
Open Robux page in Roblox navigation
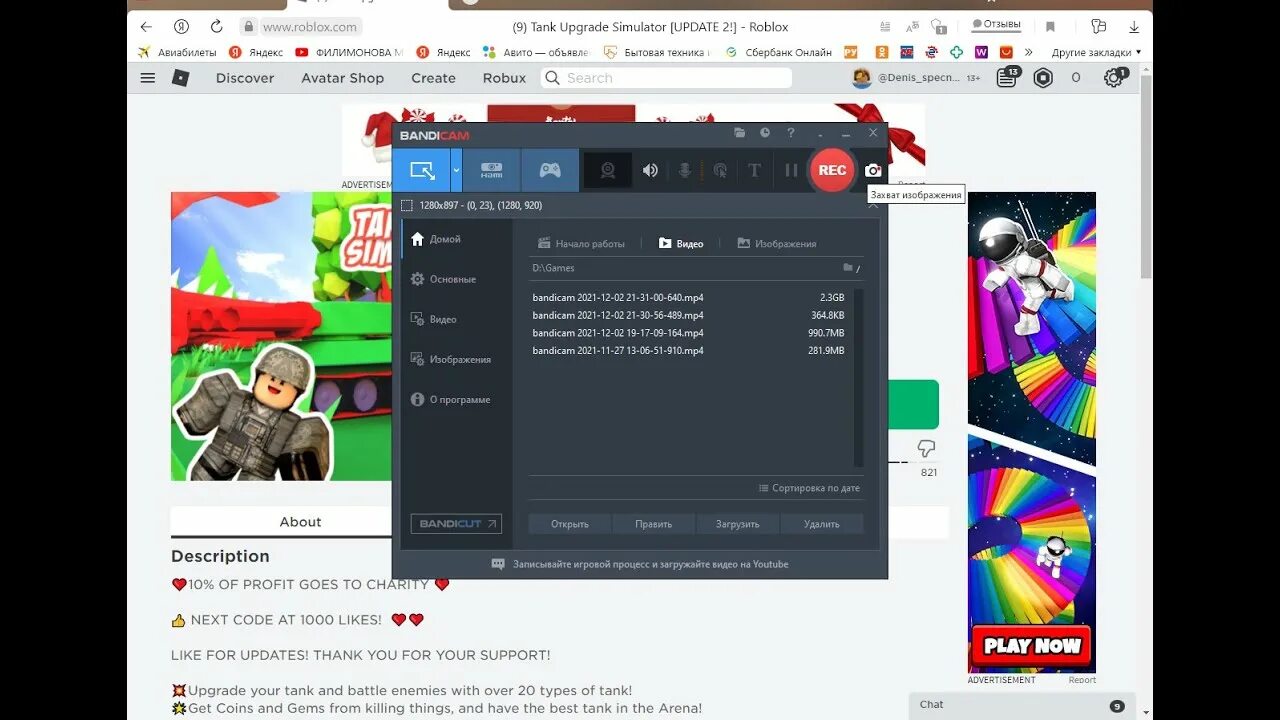(504, 78)
